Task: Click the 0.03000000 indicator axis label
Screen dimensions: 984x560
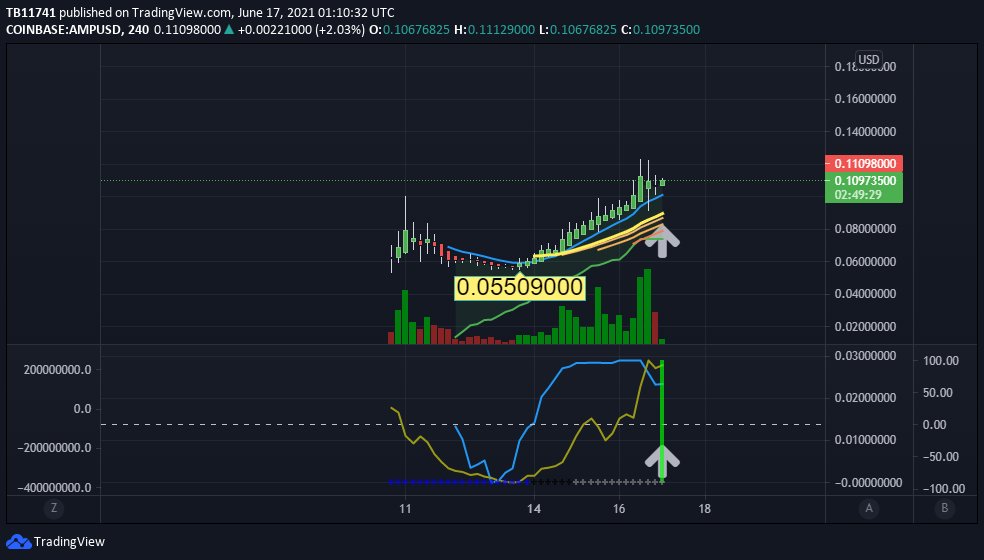Action: click(865, 355)
